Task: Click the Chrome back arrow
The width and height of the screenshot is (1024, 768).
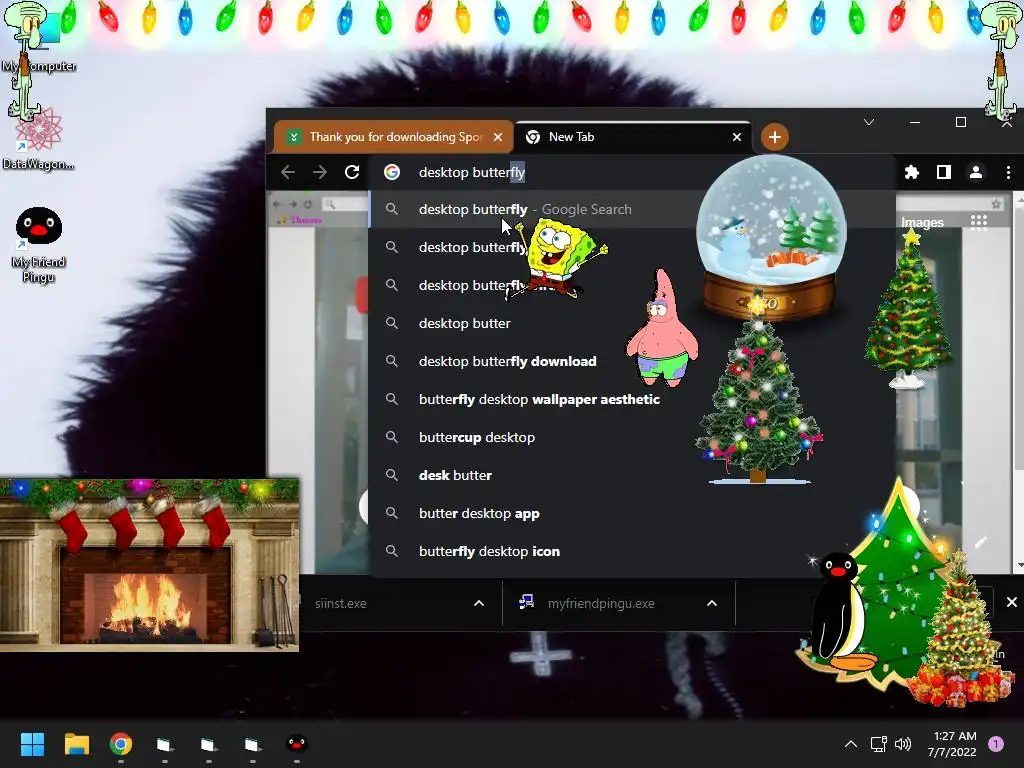Action: coord(287,172)
